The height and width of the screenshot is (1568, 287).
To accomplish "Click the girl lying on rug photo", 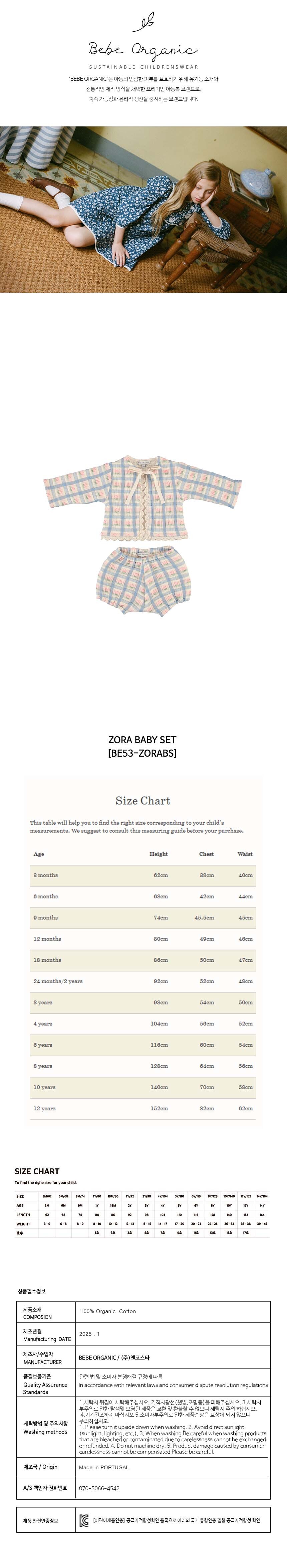I will (143, 210).
